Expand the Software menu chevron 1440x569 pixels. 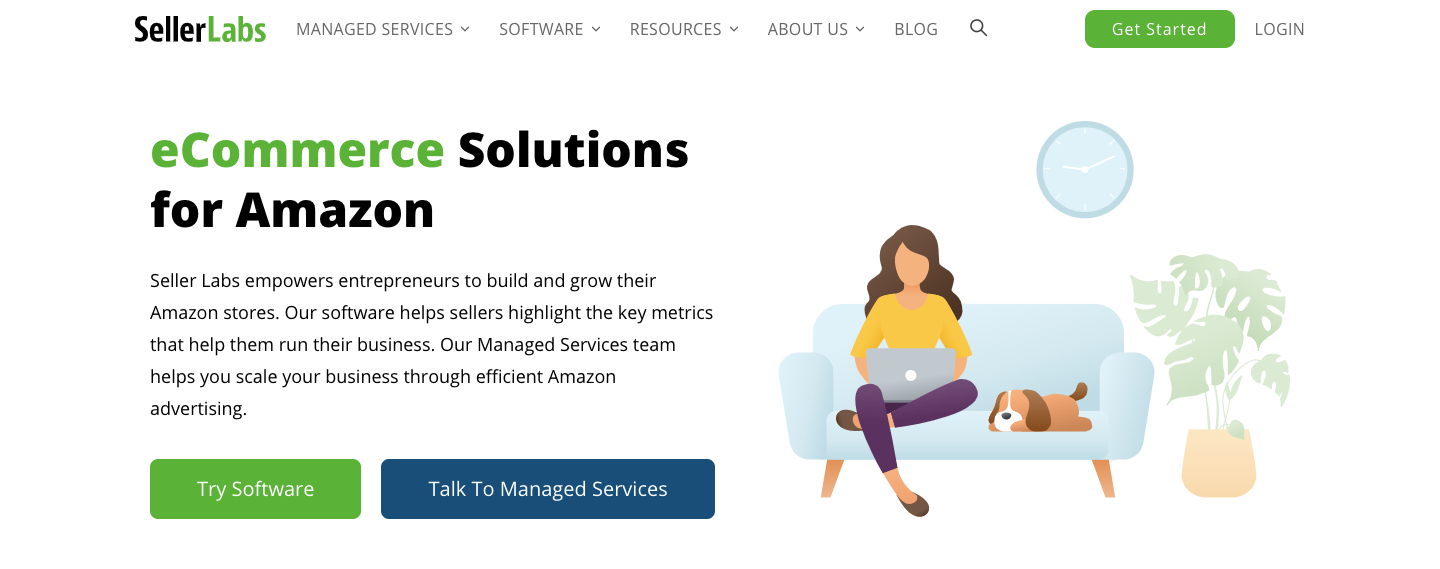coord(596,29)
